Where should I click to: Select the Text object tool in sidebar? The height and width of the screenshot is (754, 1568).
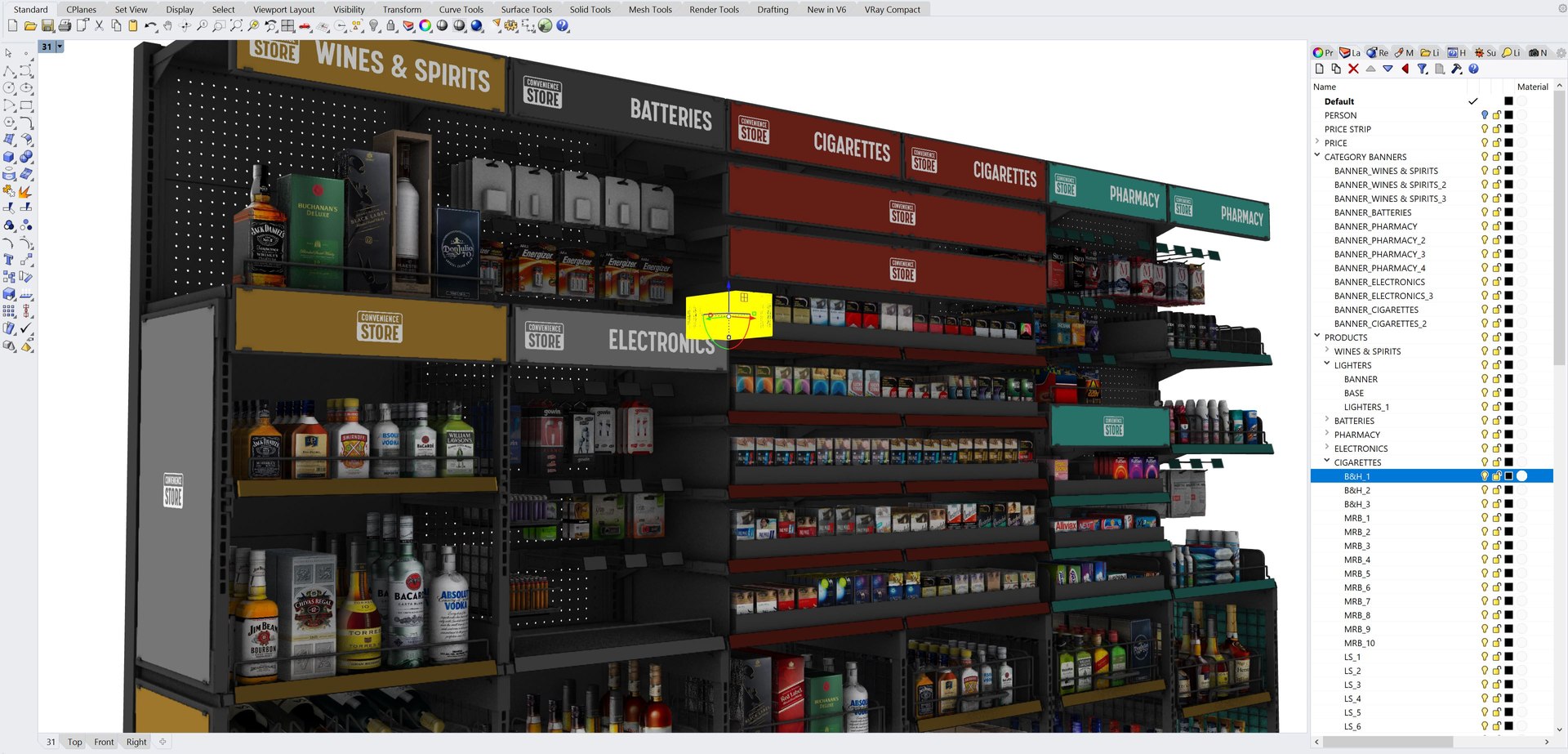coord(9,260)
